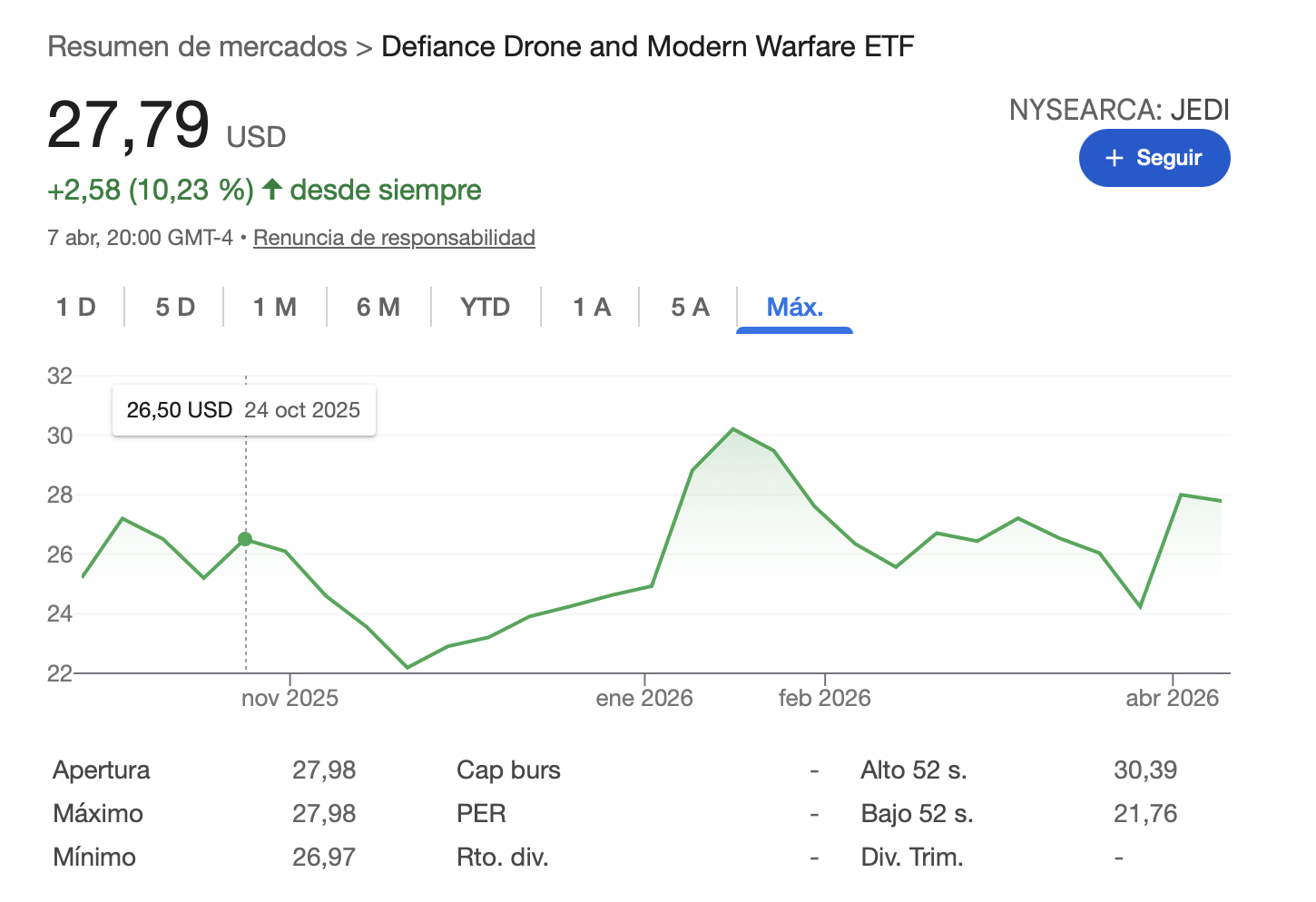Click the green up-arrow gain indicator
The width and height of the screenshot is (1316, 902).
click(x=272, y=189)
